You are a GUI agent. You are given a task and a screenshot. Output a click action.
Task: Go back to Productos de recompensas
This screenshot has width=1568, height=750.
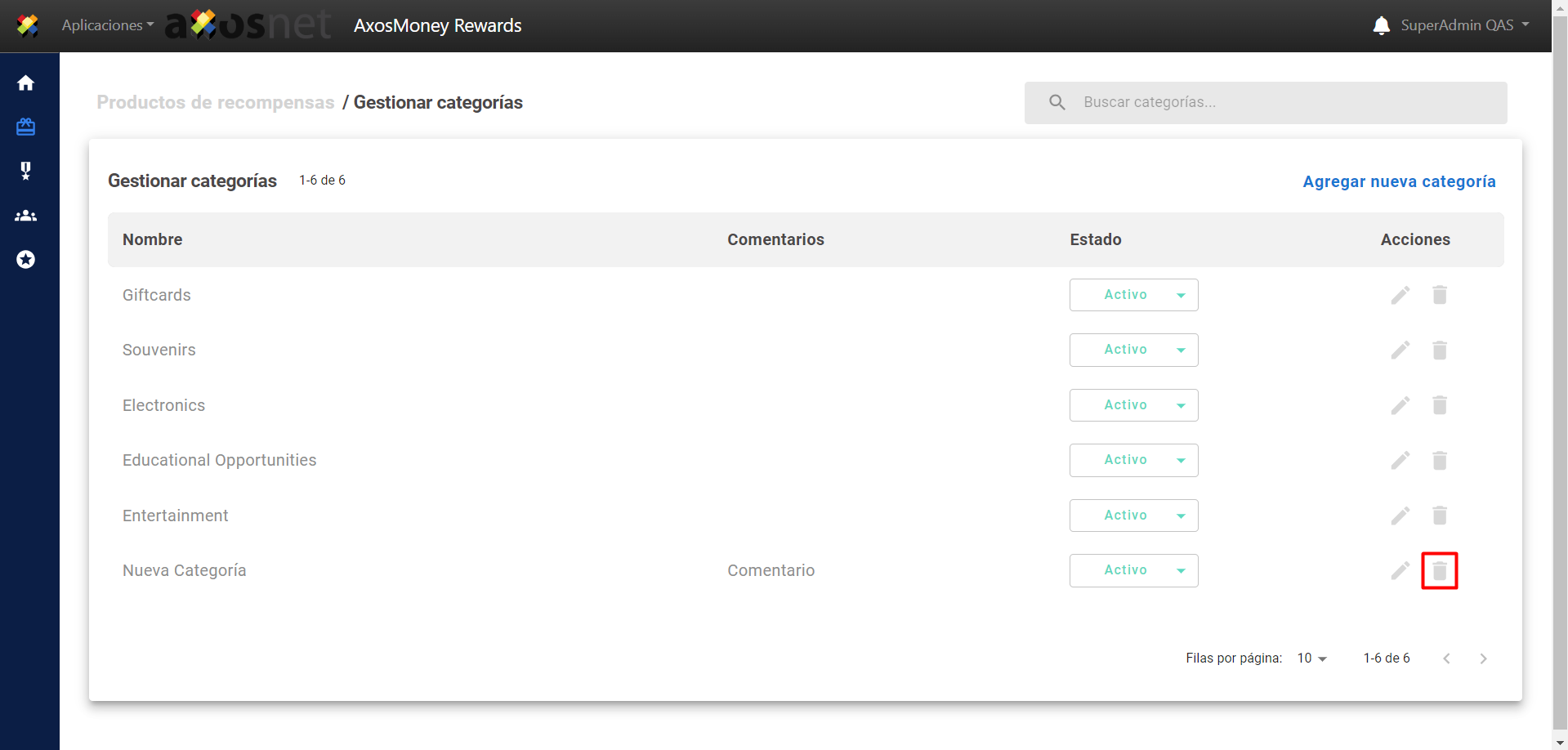(216, 103)
